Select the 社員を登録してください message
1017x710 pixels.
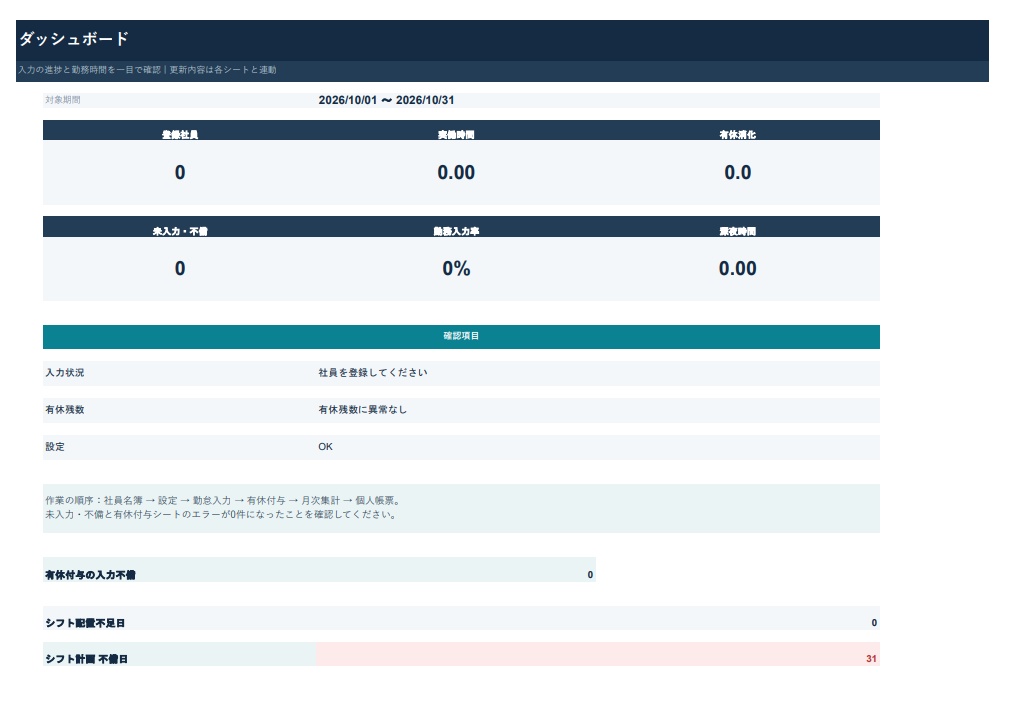[x=373, y=373]
